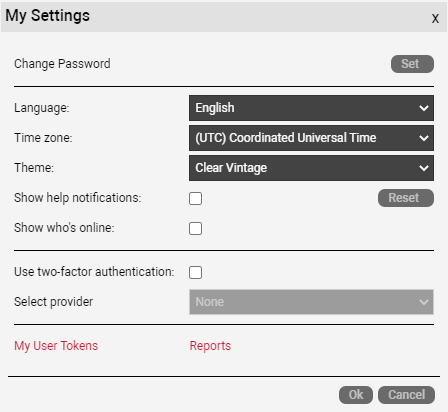The image size is (448, 412).
Task: Open the Coordinated Universal Time dropdown
Action: [311, 138]
